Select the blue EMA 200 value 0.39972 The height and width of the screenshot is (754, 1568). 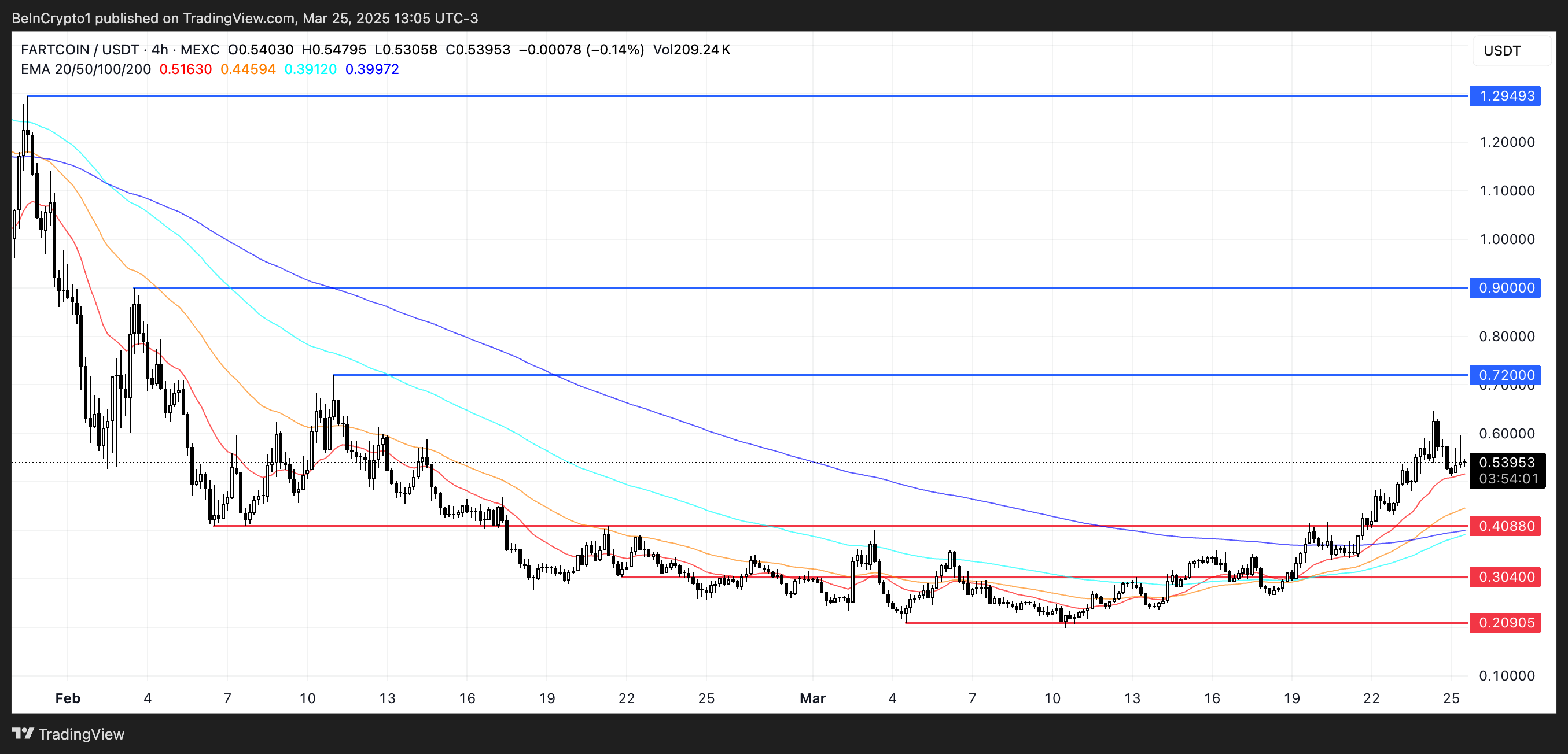(x=372, y=69)
